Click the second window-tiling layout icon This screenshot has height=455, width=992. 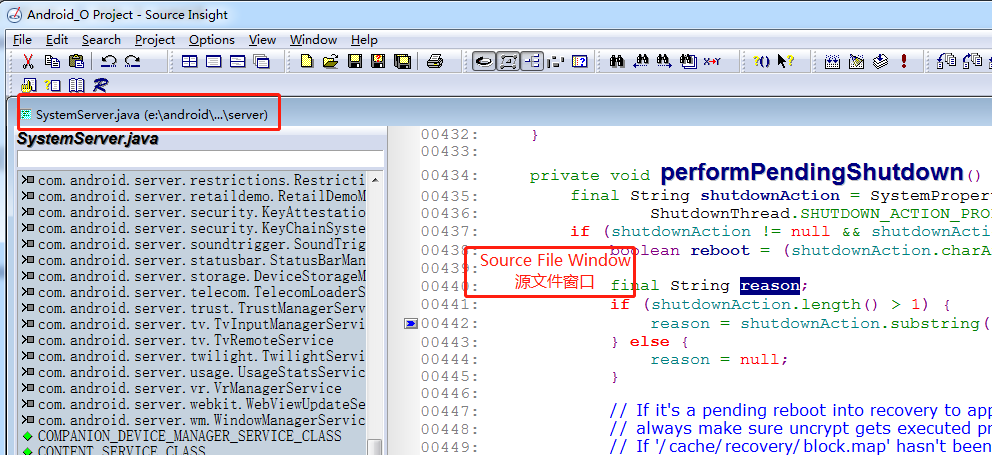point(213,61)
